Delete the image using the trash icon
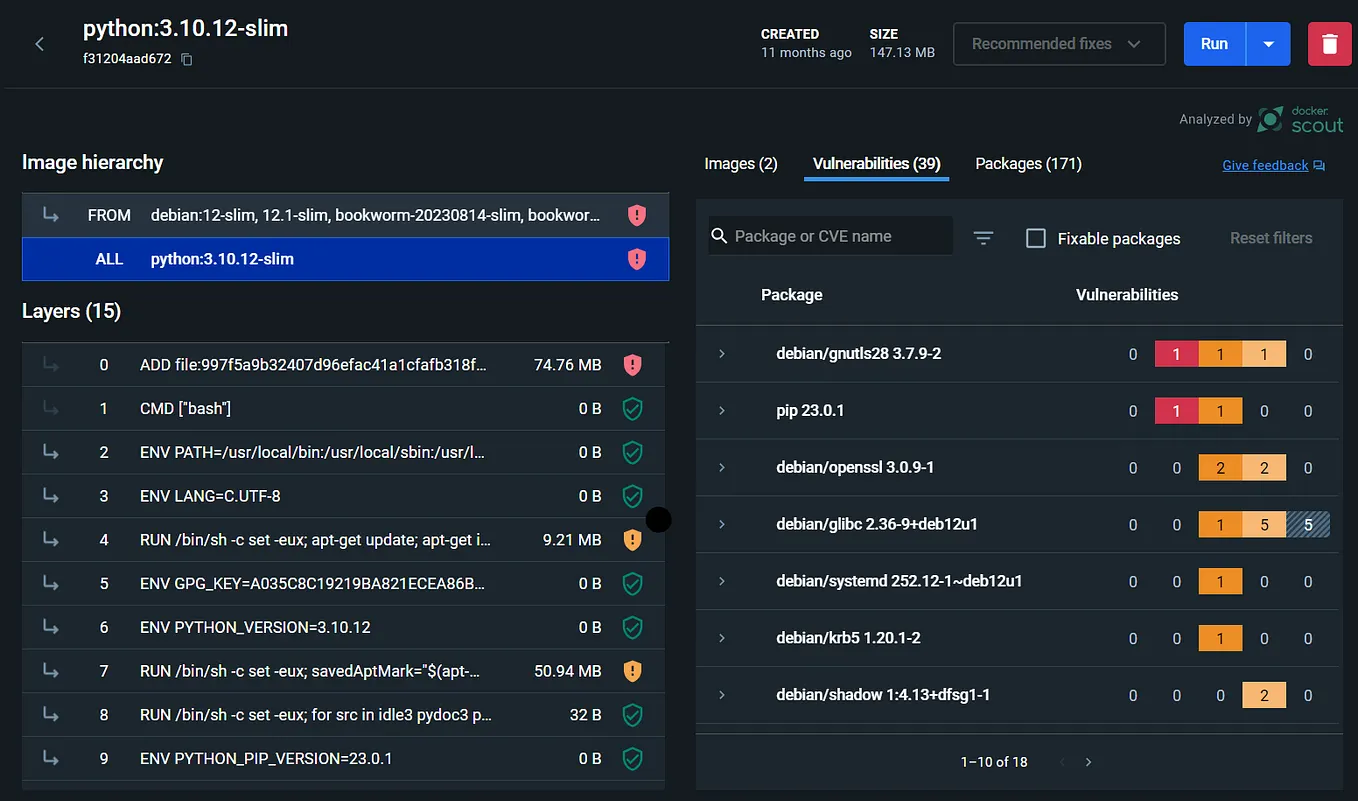Image resolution: width=1358 pixels, height=801 pixels. 1330,43
